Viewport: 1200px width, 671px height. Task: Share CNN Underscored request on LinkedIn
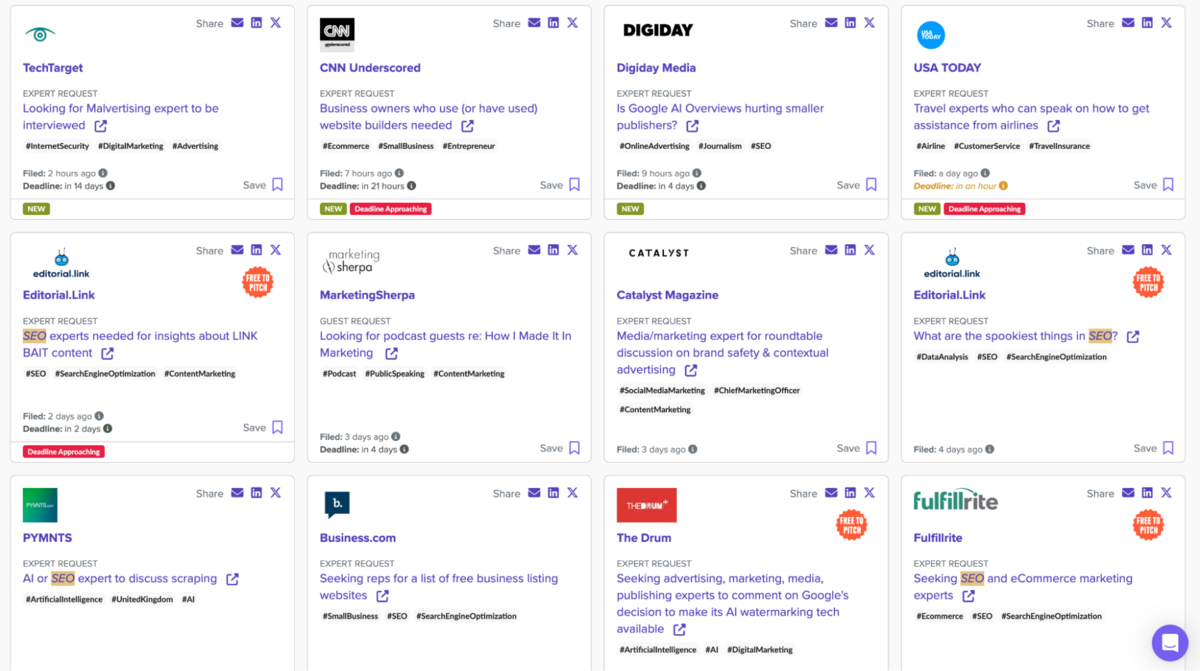coord(553,23)
